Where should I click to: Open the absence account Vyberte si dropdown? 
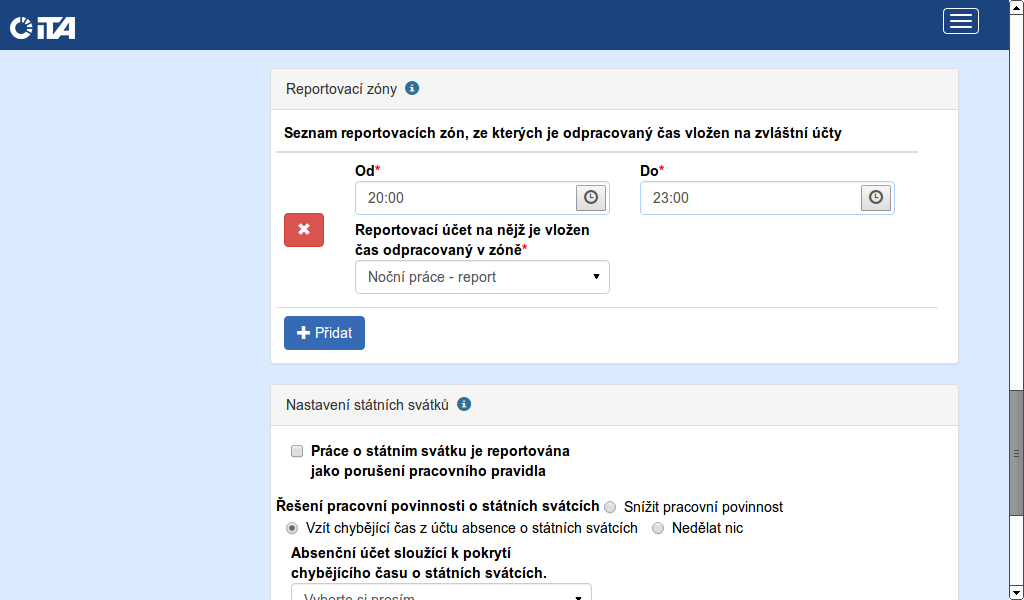[x=441, y=594]
